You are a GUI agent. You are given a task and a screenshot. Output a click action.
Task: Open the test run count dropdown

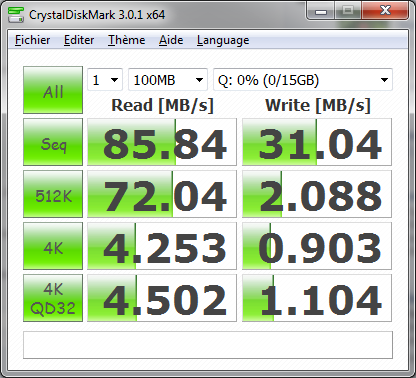tap(105, 80)
